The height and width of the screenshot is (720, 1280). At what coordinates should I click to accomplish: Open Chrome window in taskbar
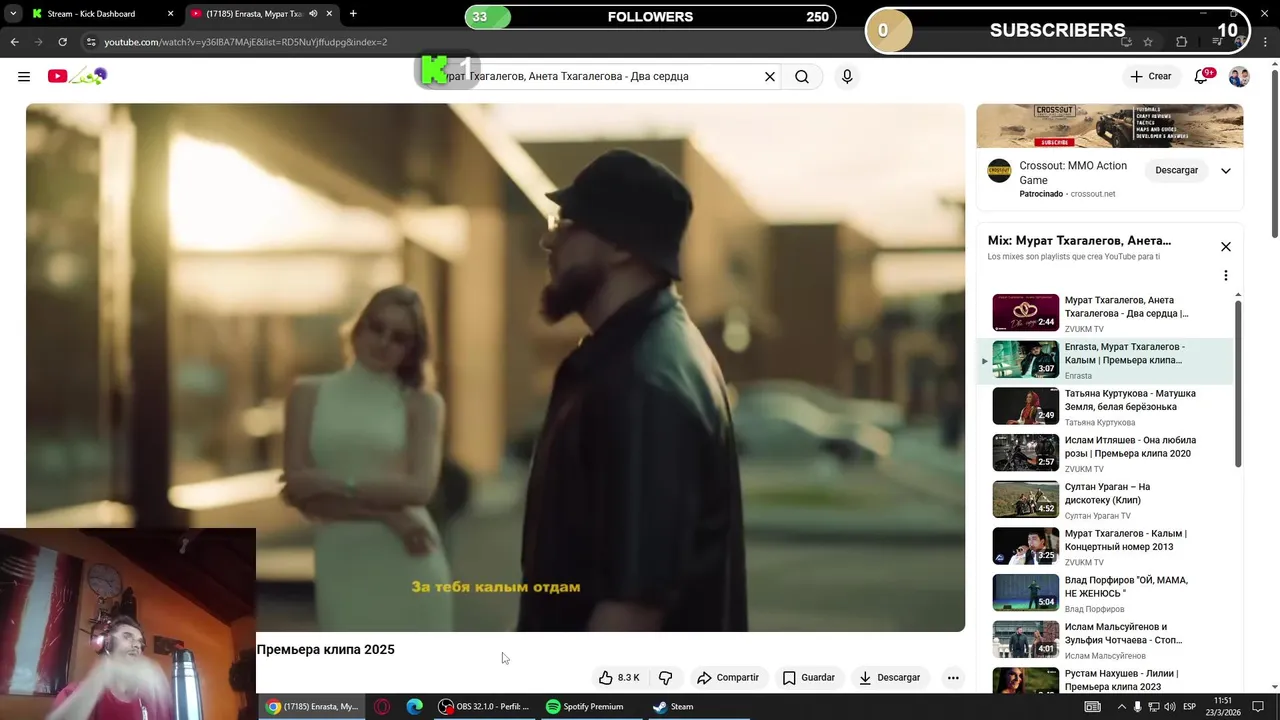[312, 706]
